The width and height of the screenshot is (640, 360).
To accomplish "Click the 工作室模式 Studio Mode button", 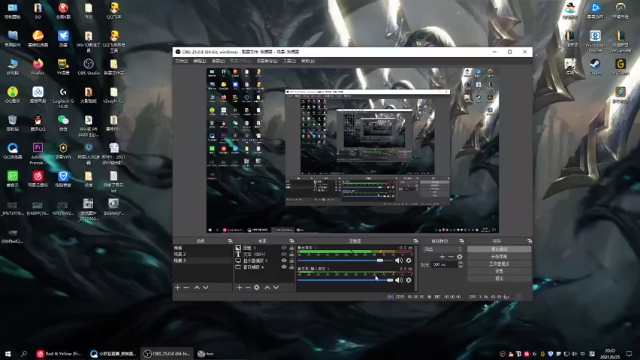I will pyautogui.click(x=499, y=264).
